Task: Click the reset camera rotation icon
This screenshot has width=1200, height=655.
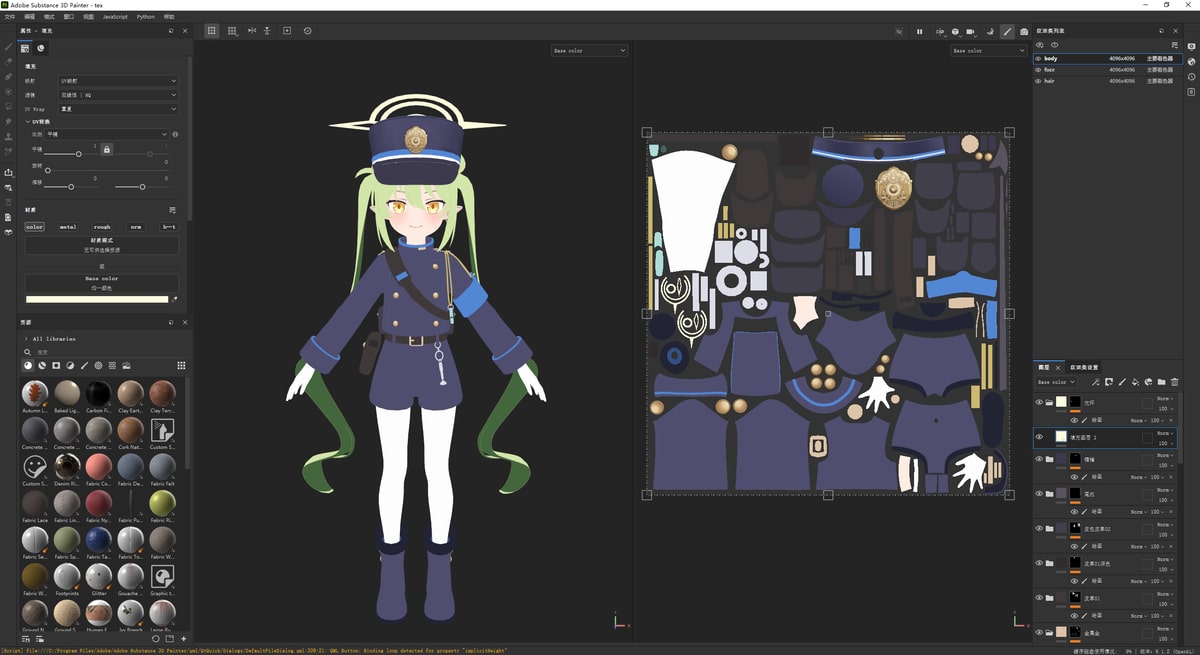Action: (x=307, y=31)
